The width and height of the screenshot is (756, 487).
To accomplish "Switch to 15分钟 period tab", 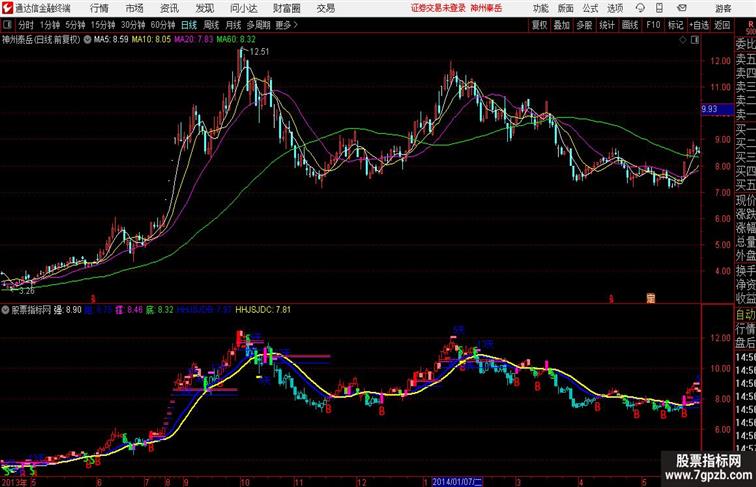I will [103, 25].
